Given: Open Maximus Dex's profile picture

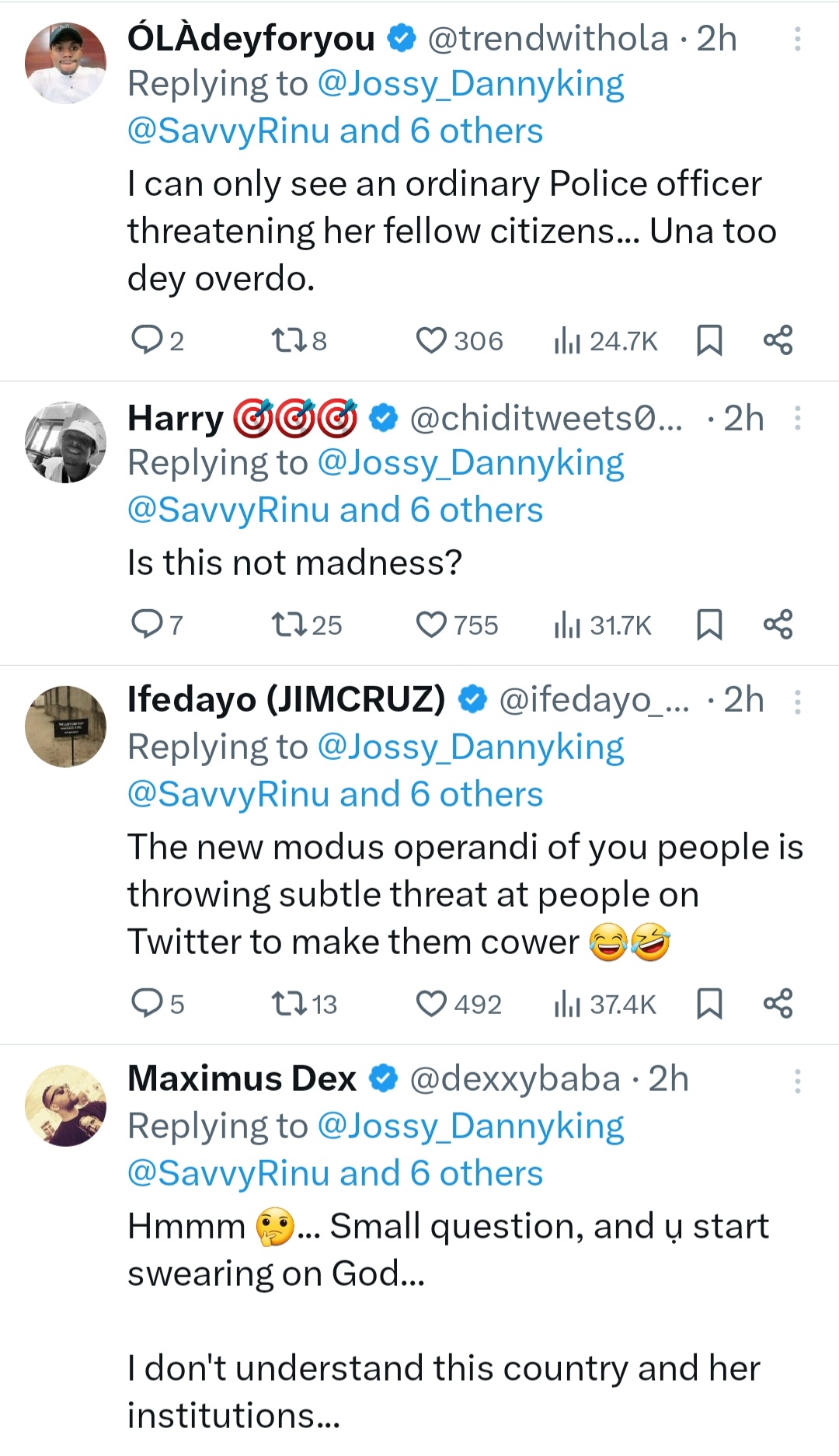Looking at the screenshot, I should pyautogui.click(x=66, y=1105).
